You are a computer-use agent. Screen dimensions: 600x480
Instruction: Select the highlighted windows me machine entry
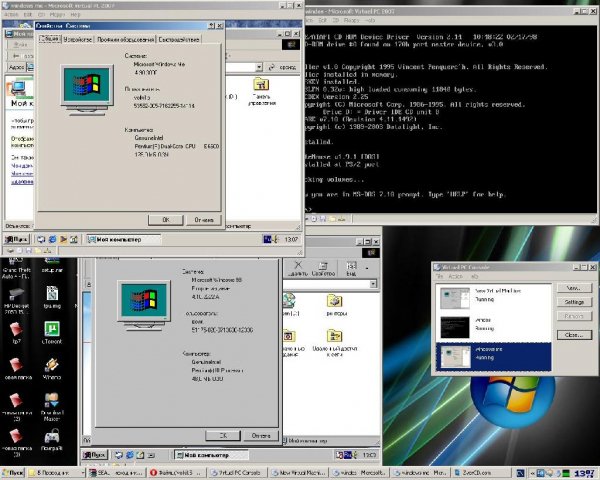[493, 357]
